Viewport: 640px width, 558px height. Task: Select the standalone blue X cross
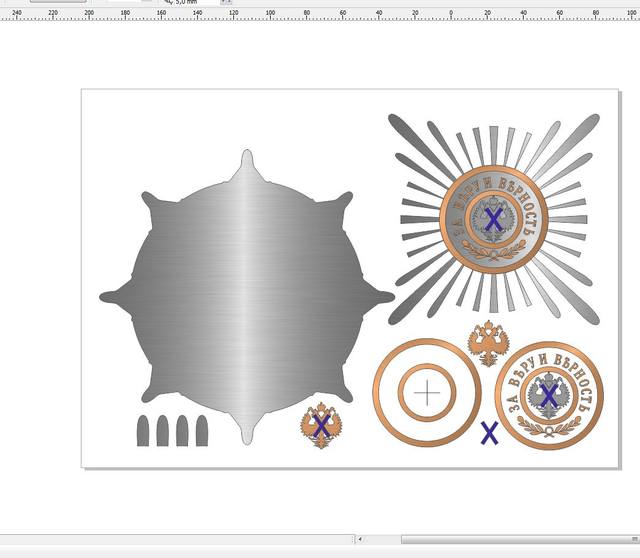point(489,433)
